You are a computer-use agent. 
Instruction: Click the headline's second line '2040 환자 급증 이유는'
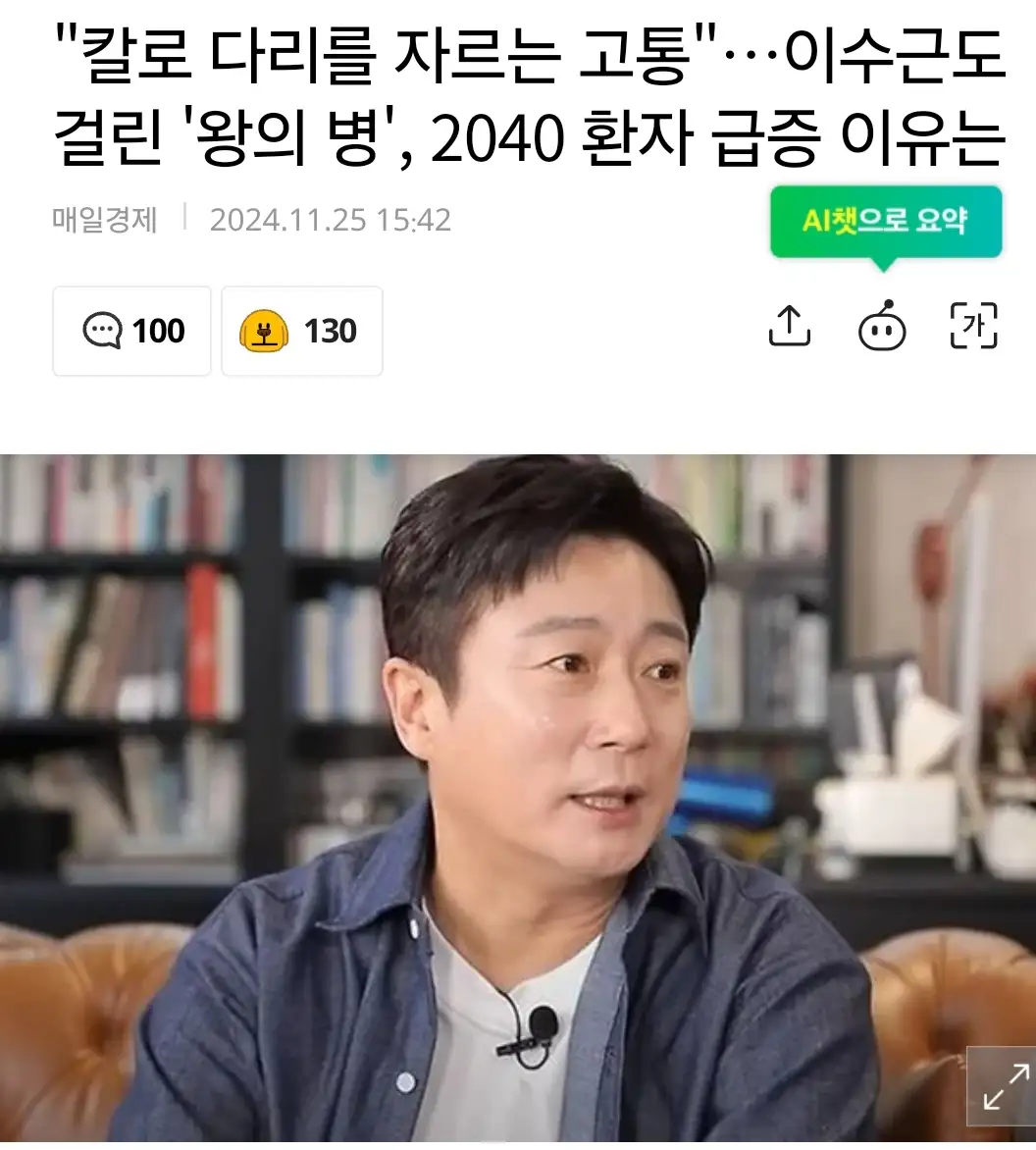pyautogui.click(x=718, y=137)
